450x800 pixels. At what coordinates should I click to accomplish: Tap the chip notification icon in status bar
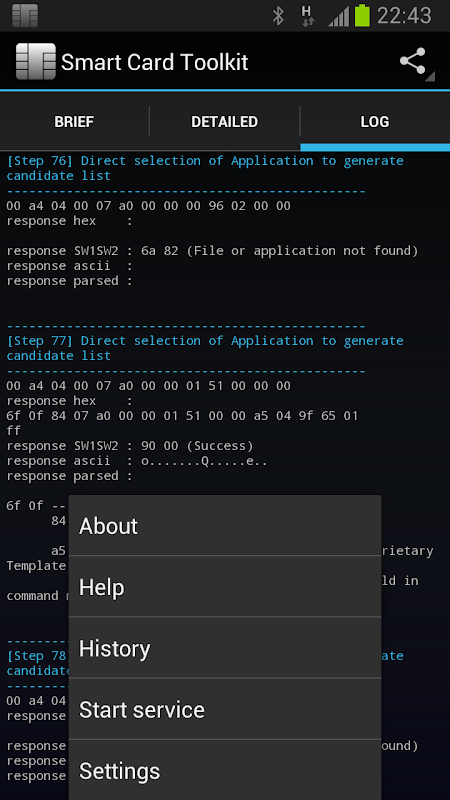[x=25, y=16]
